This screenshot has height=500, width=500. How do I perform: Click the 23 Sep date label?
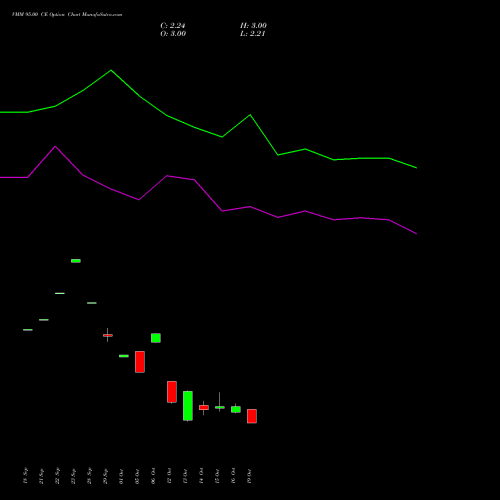click(x=73, y=476)
